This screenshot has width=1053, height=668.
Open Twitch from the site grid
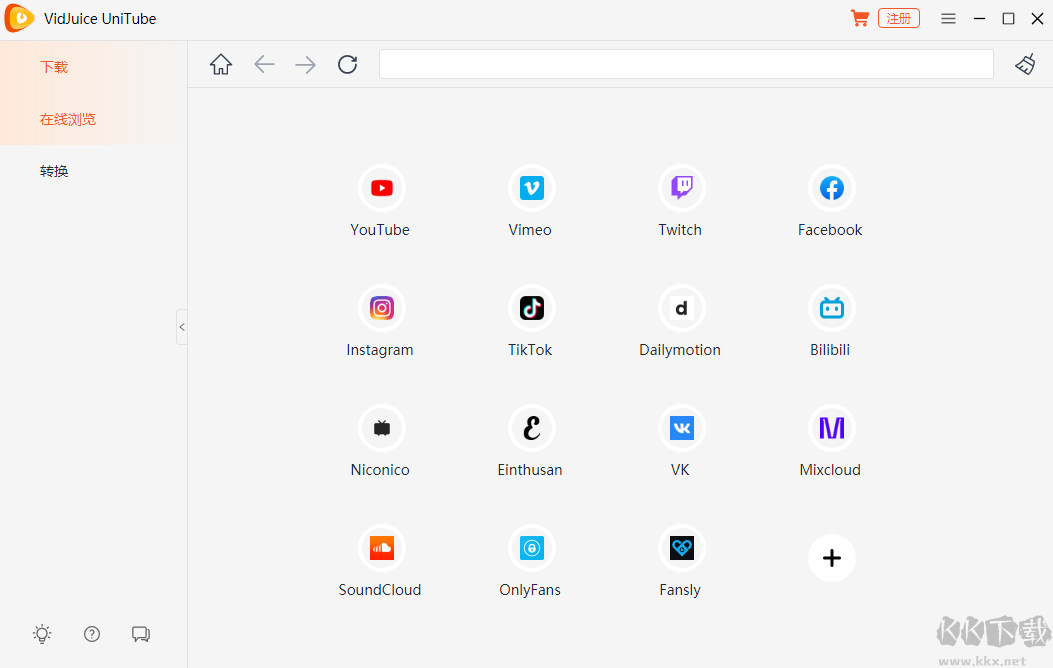coord(680,188)
